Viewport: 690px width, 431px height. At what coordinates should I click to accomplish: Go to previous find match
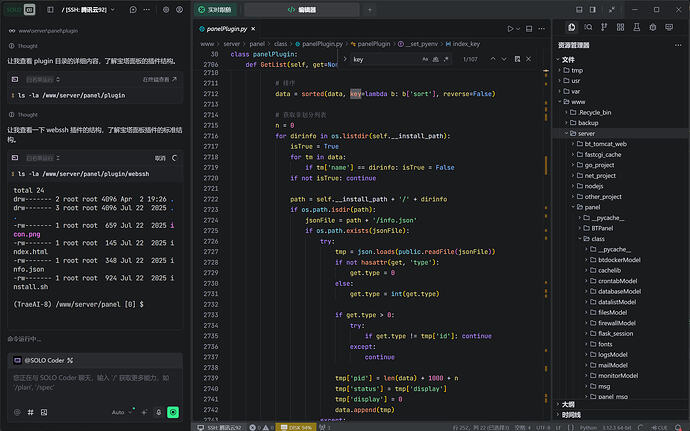tap(493, 59)
